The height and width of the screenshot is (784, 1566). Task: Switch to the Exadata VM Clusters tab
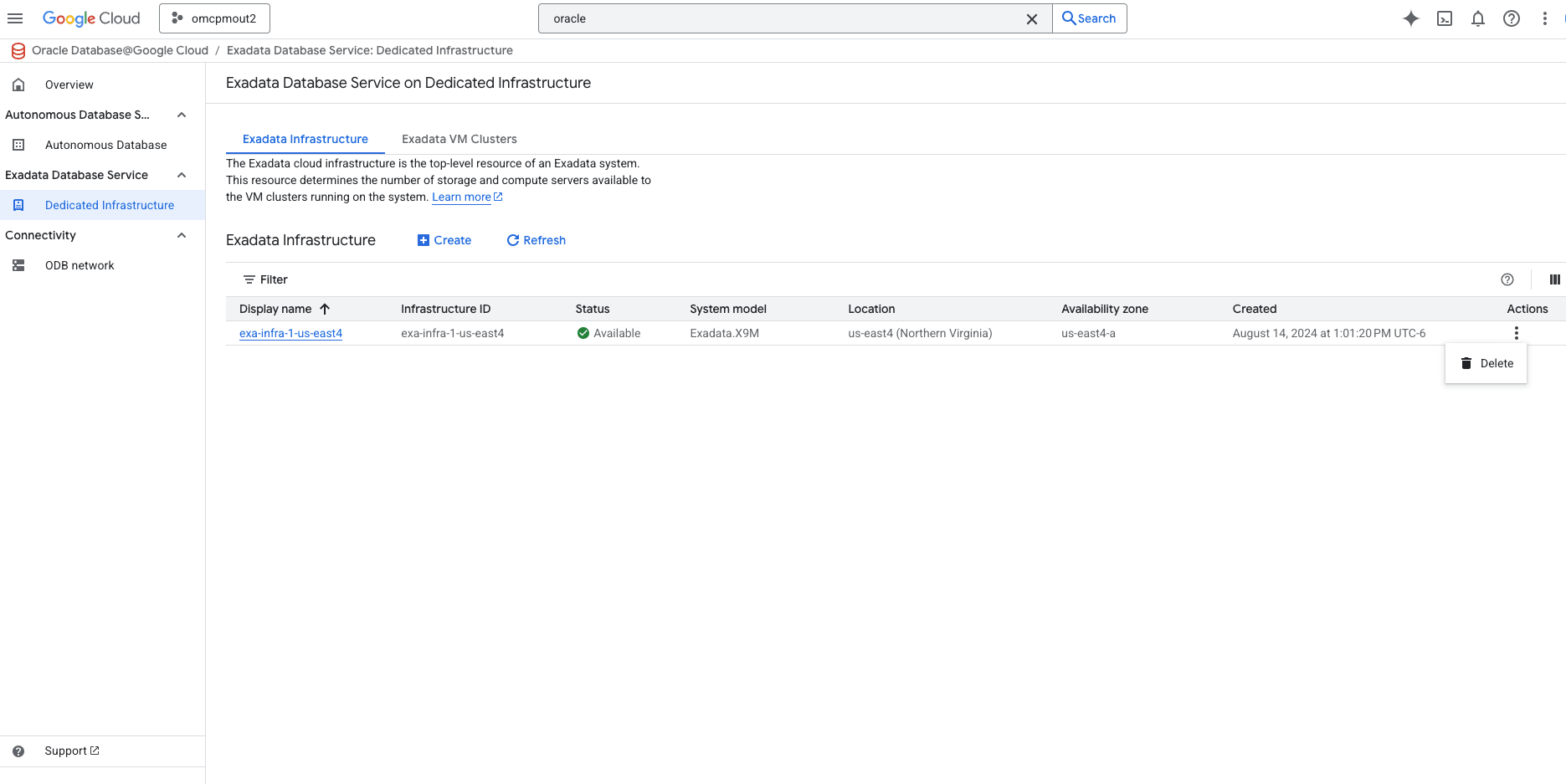click(x=460, y=139)
